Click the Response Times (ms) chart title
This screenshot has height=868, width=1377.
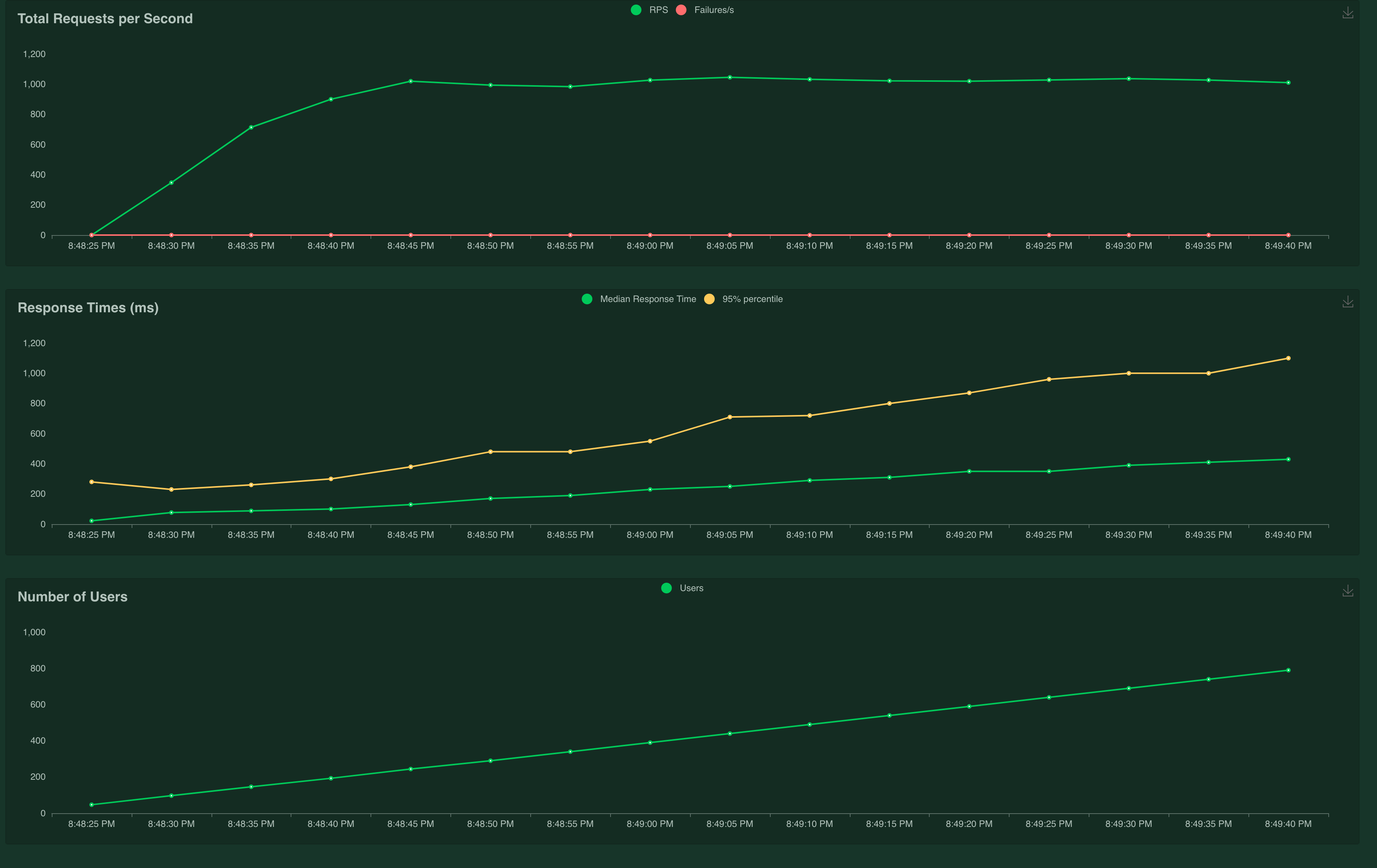[x=88, y=308]
